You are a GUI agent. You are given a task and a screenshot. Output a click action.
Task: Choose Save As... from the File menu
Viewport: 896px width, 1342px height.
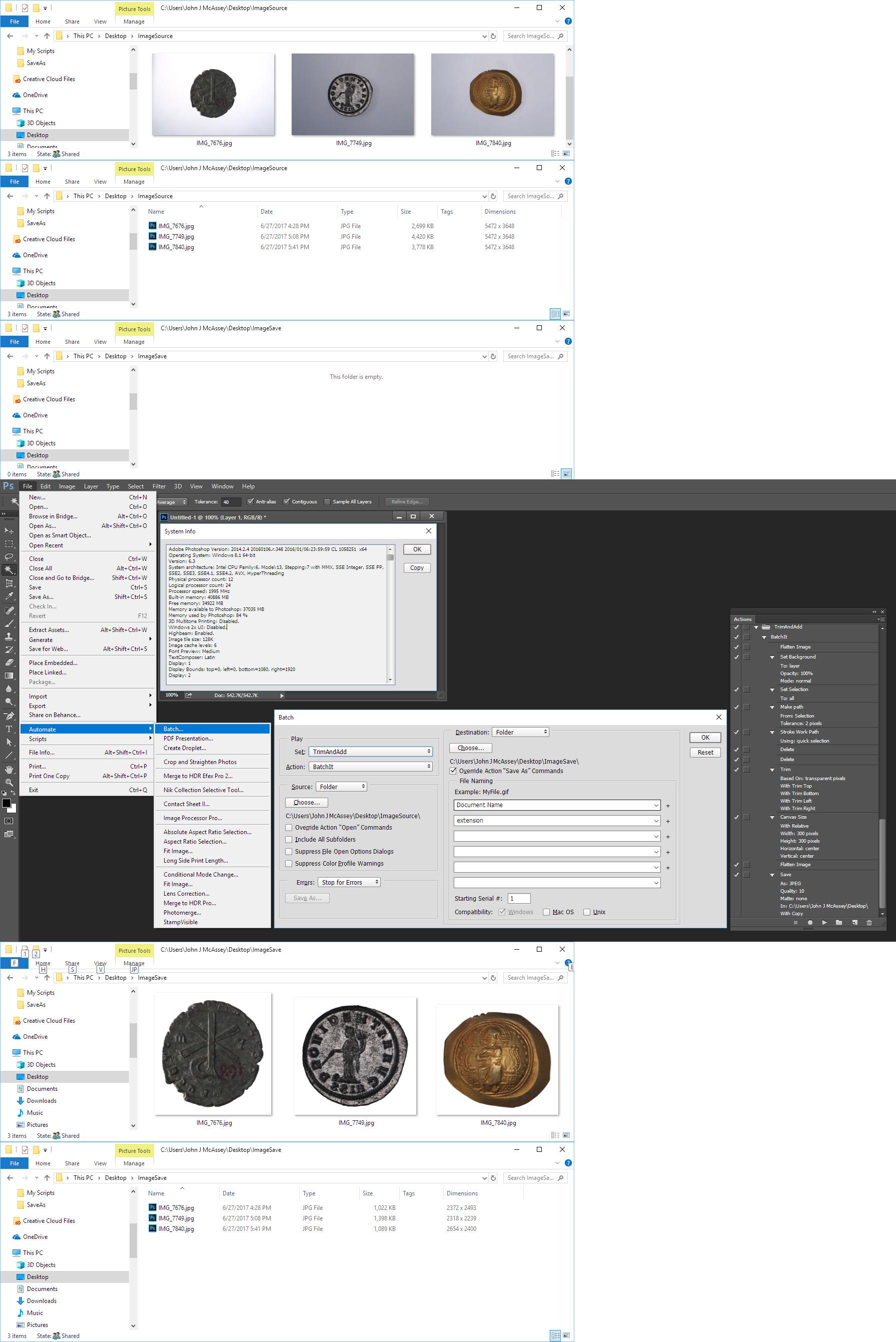(88, 597)
